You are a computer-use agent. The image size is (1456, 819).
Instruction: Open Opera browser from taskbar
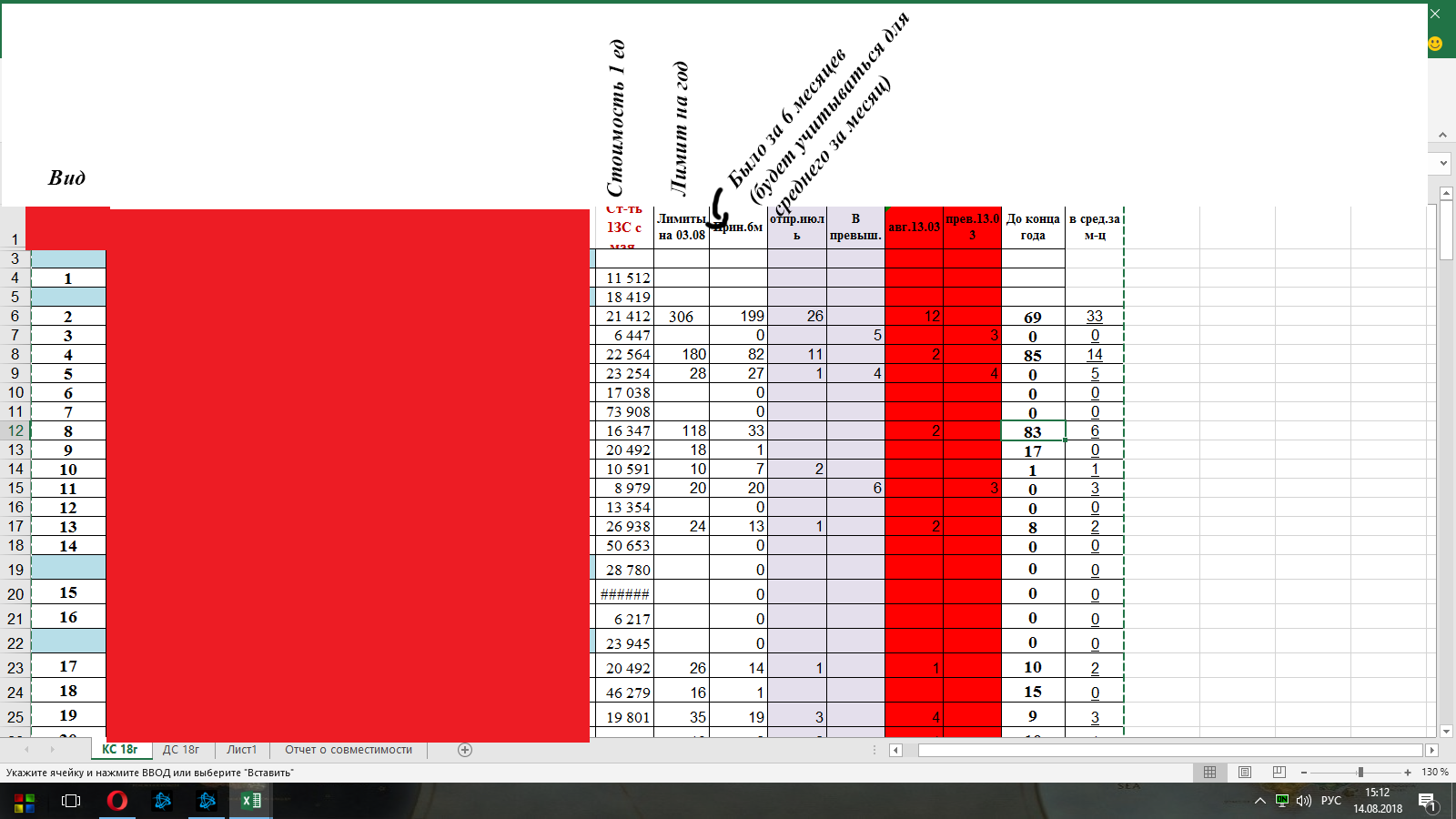[x=116, y=801]
